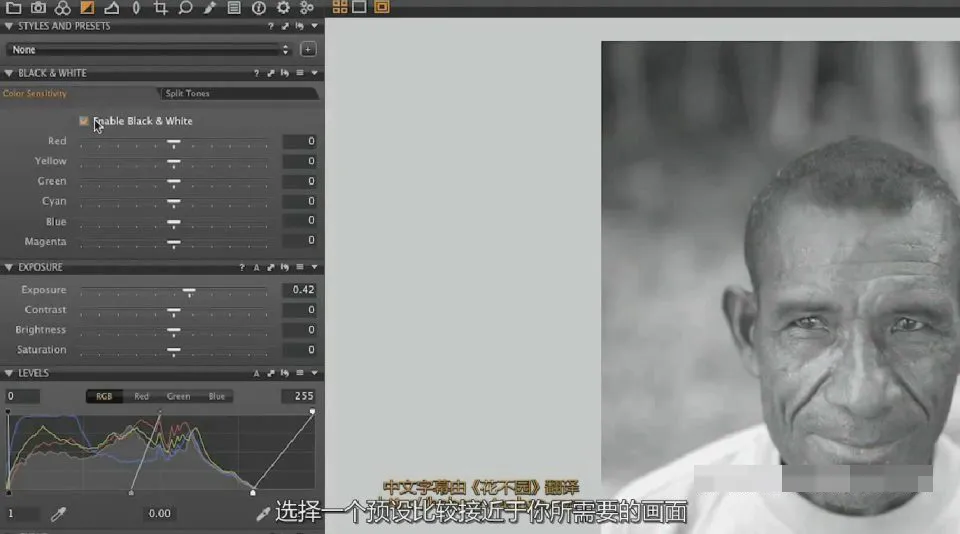Open the Lens correction tool tab

[136, 7]
